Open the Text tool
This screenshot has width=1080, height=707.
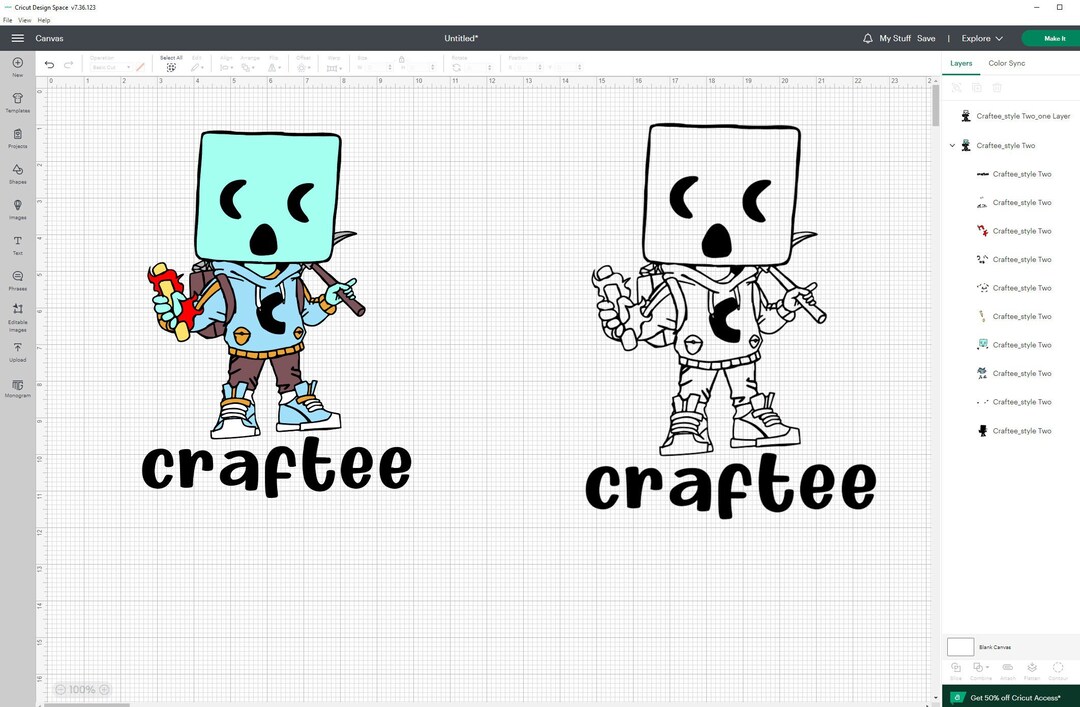[17, 245]
